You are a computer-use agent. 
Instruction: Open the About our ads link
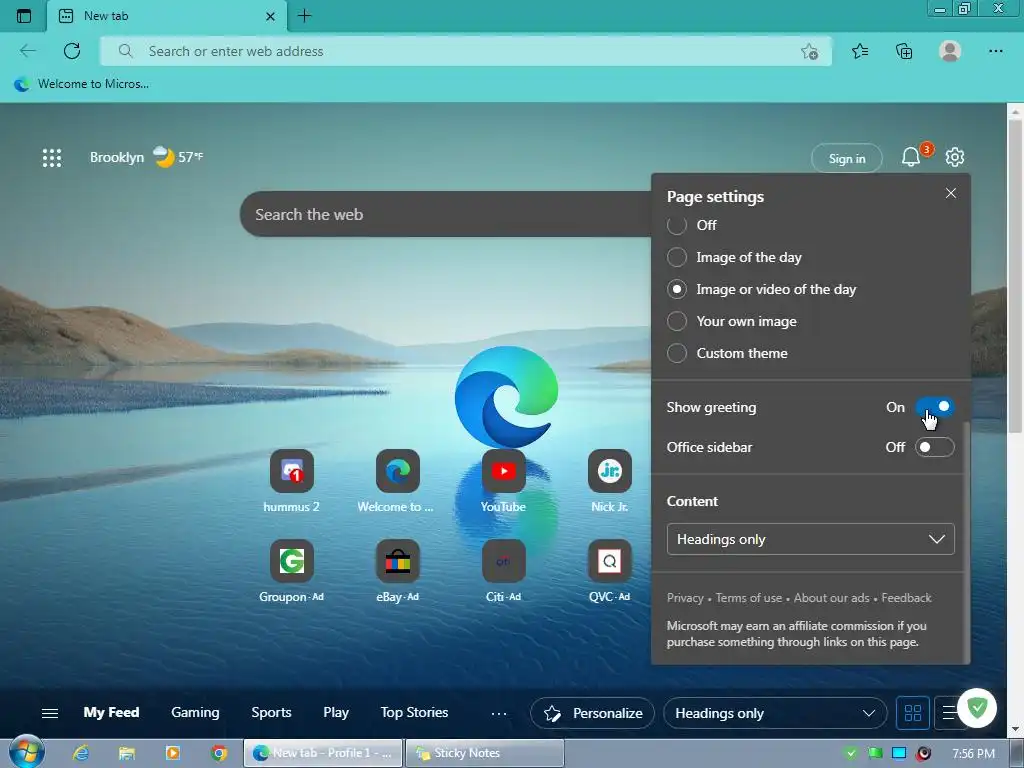(831, 598)
